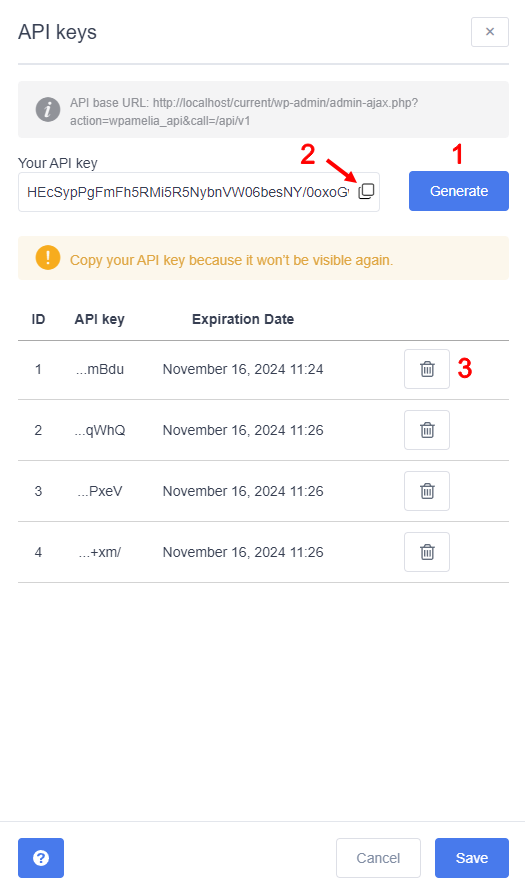Screen dimensions: 525x886
Task: Open help with the question mark button
Action: [41, 858]
